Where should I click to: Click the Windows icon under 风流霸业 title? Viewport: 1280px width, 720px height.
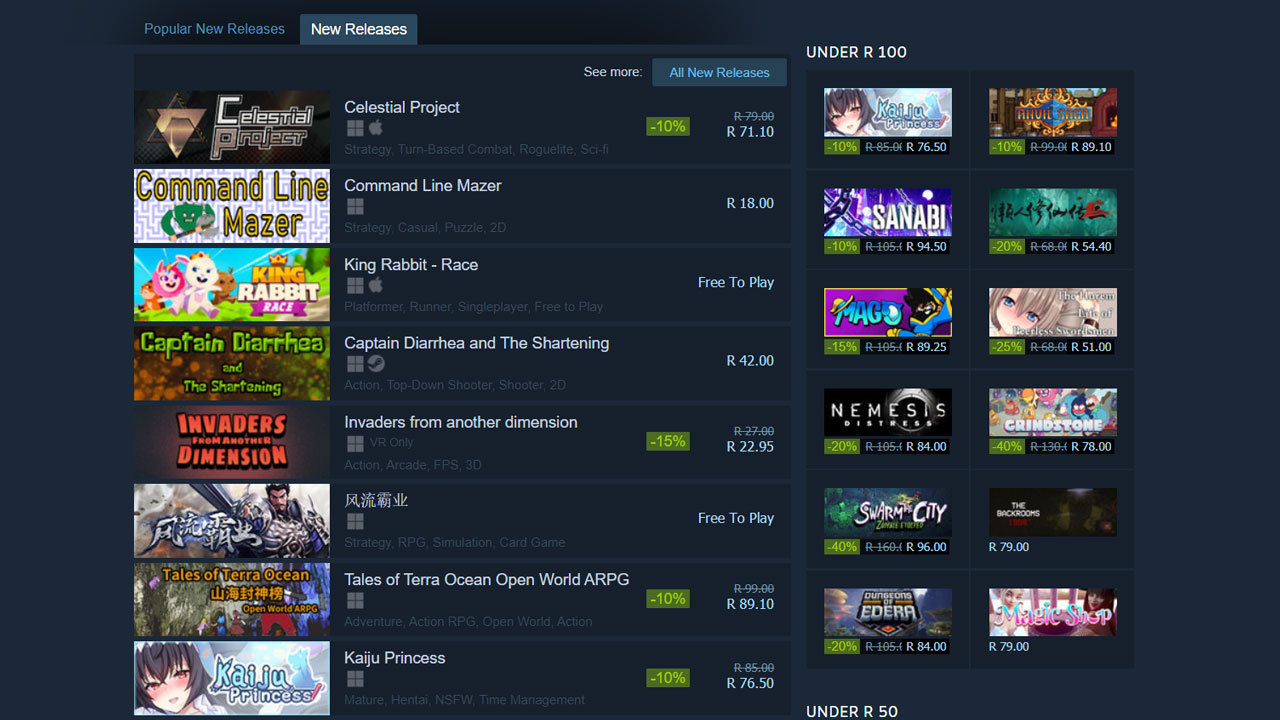pyautogui.click(x=355, y=522)
